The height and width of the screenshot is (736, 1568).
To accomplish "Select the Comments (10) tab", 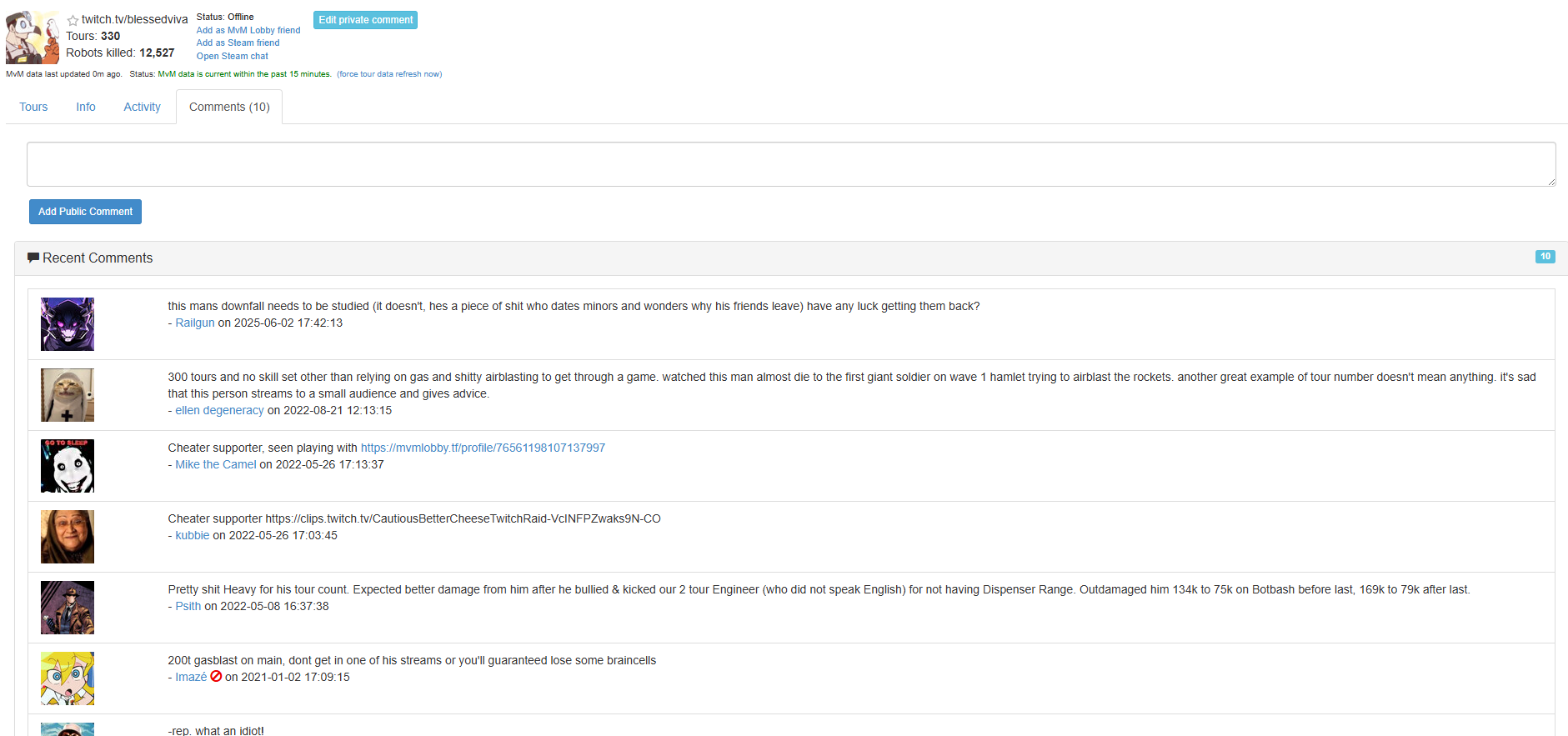I will coord(229,107).
